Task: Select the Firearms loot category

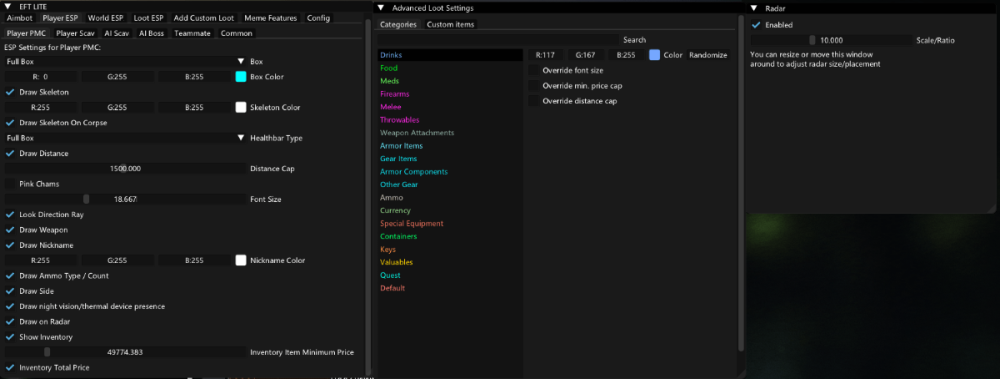Action: tap(450, 94)
